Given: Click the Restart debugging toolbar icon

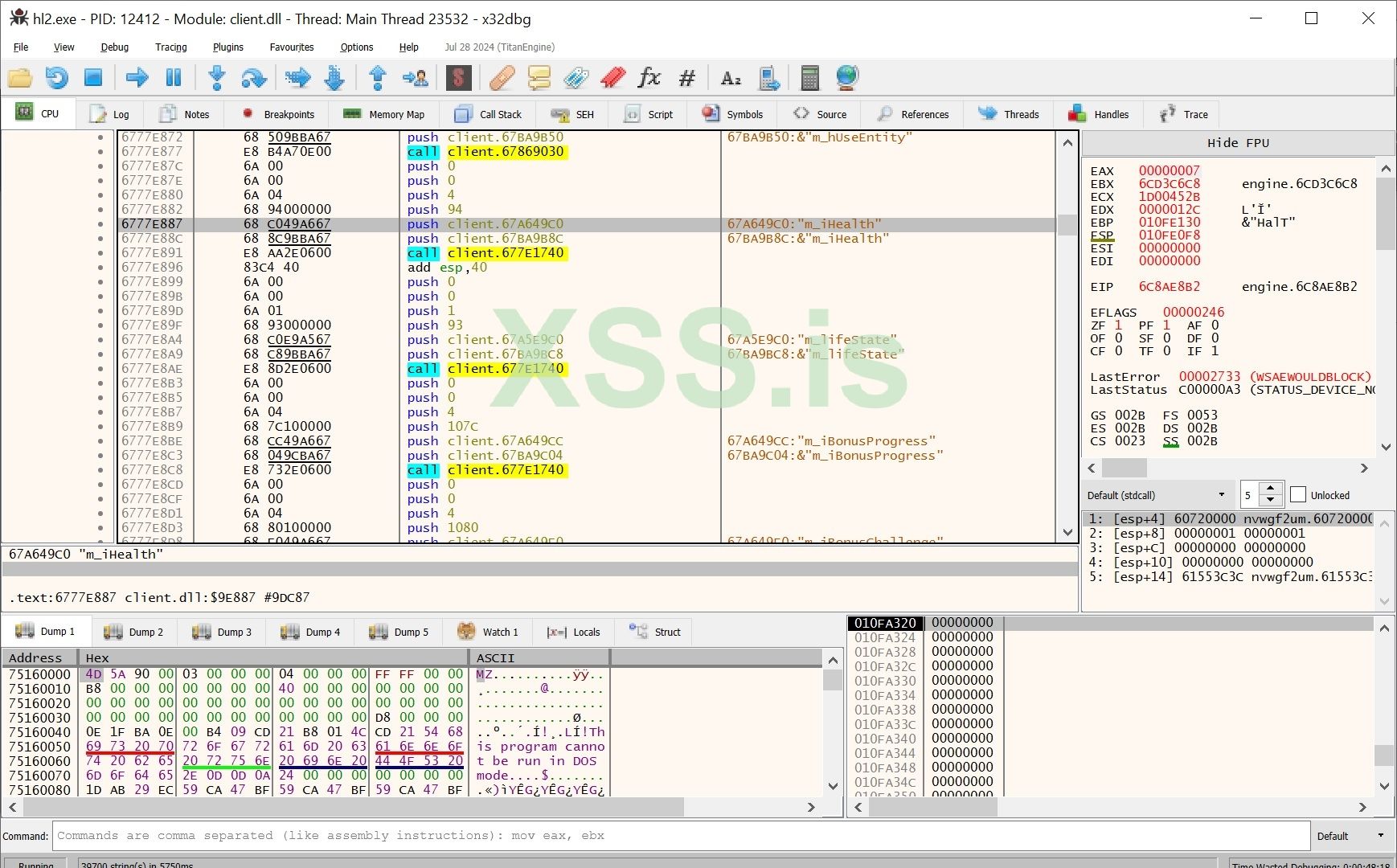Looking at the screenshot, I should [x=56, y=78].
